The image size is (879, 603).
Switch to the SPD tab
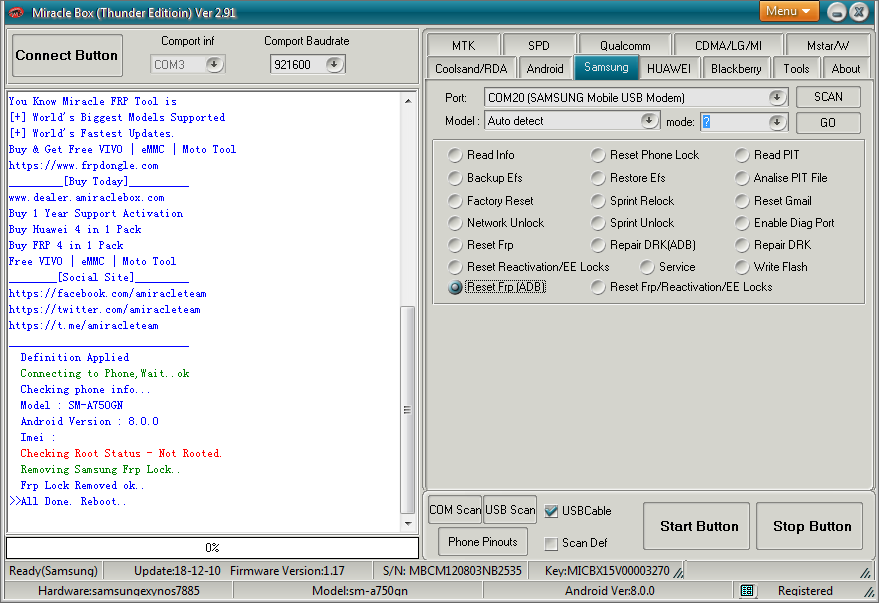click(539, 45)
